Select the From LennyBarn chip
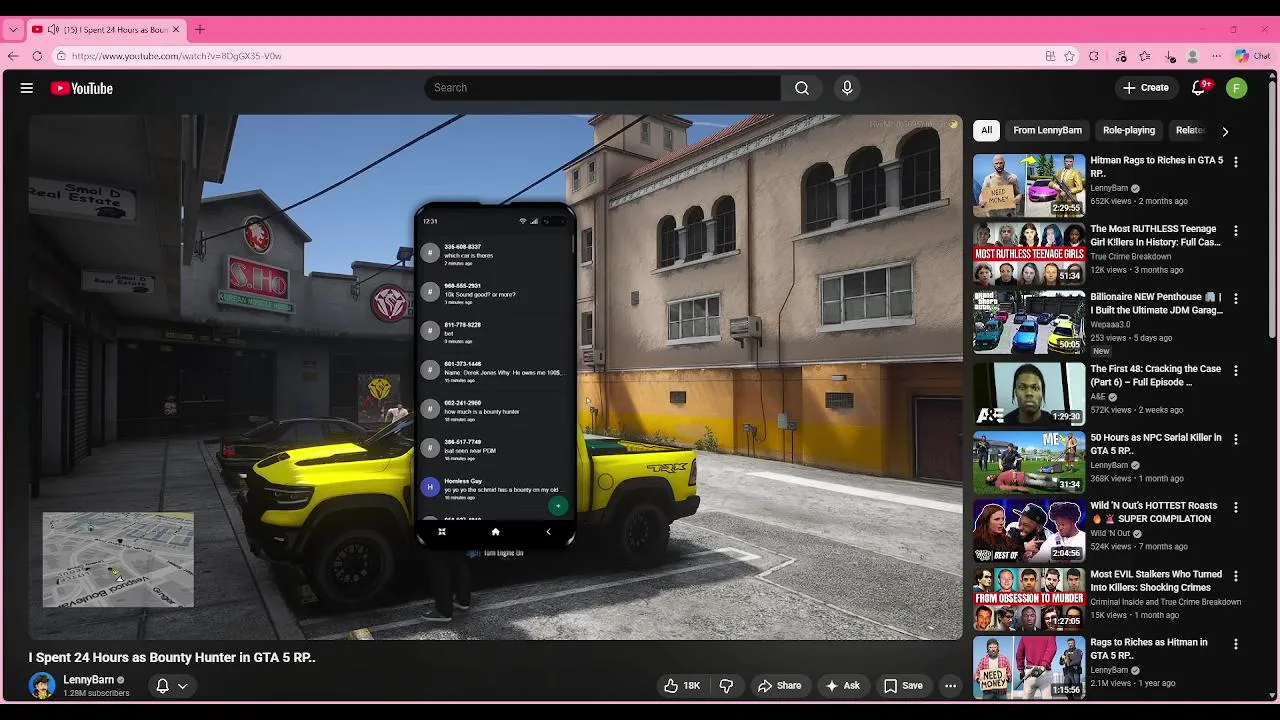Screen dimensions: 1280x720 coord(1047,130)
